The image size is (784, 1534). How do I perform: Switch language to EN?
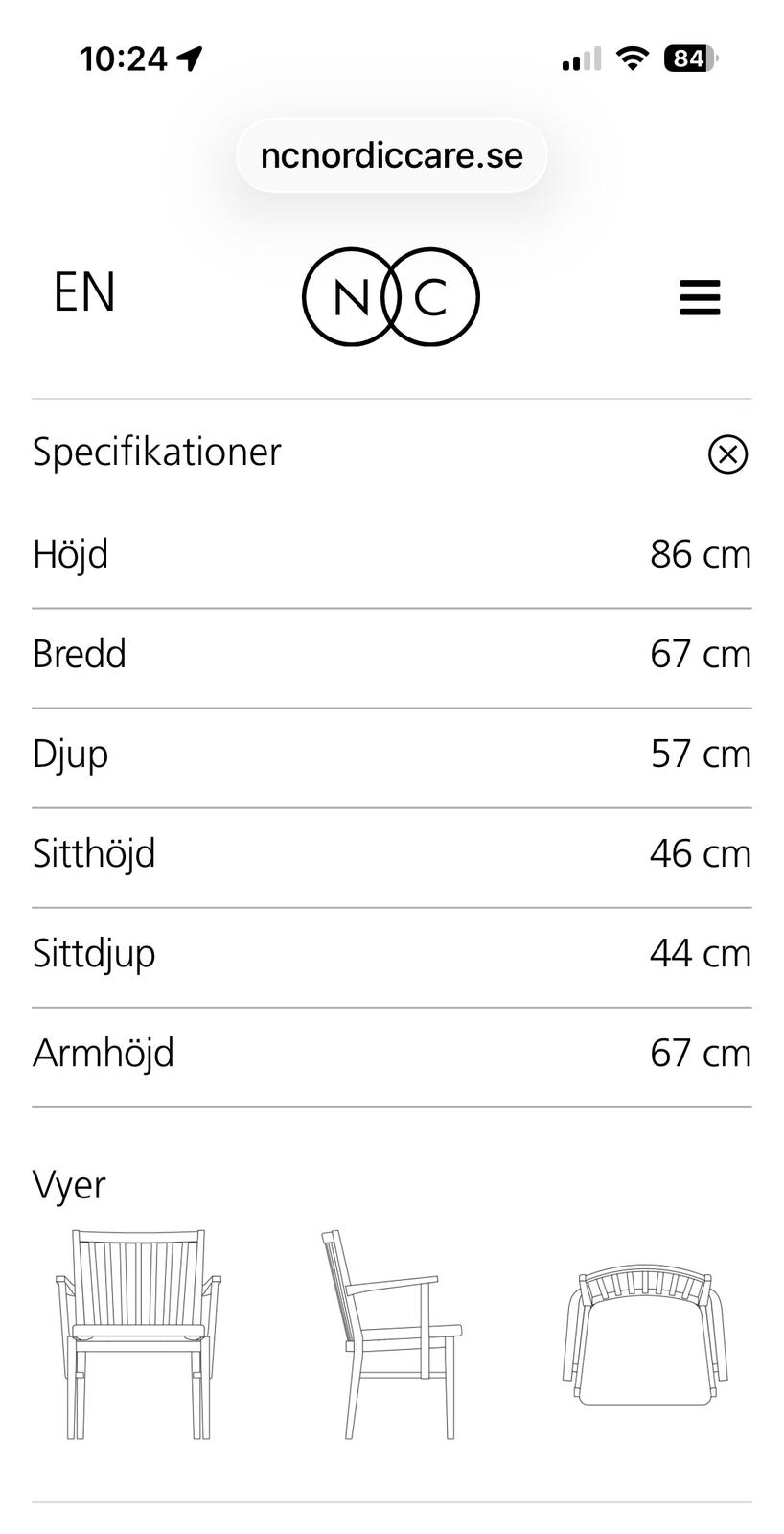[84, 292]
